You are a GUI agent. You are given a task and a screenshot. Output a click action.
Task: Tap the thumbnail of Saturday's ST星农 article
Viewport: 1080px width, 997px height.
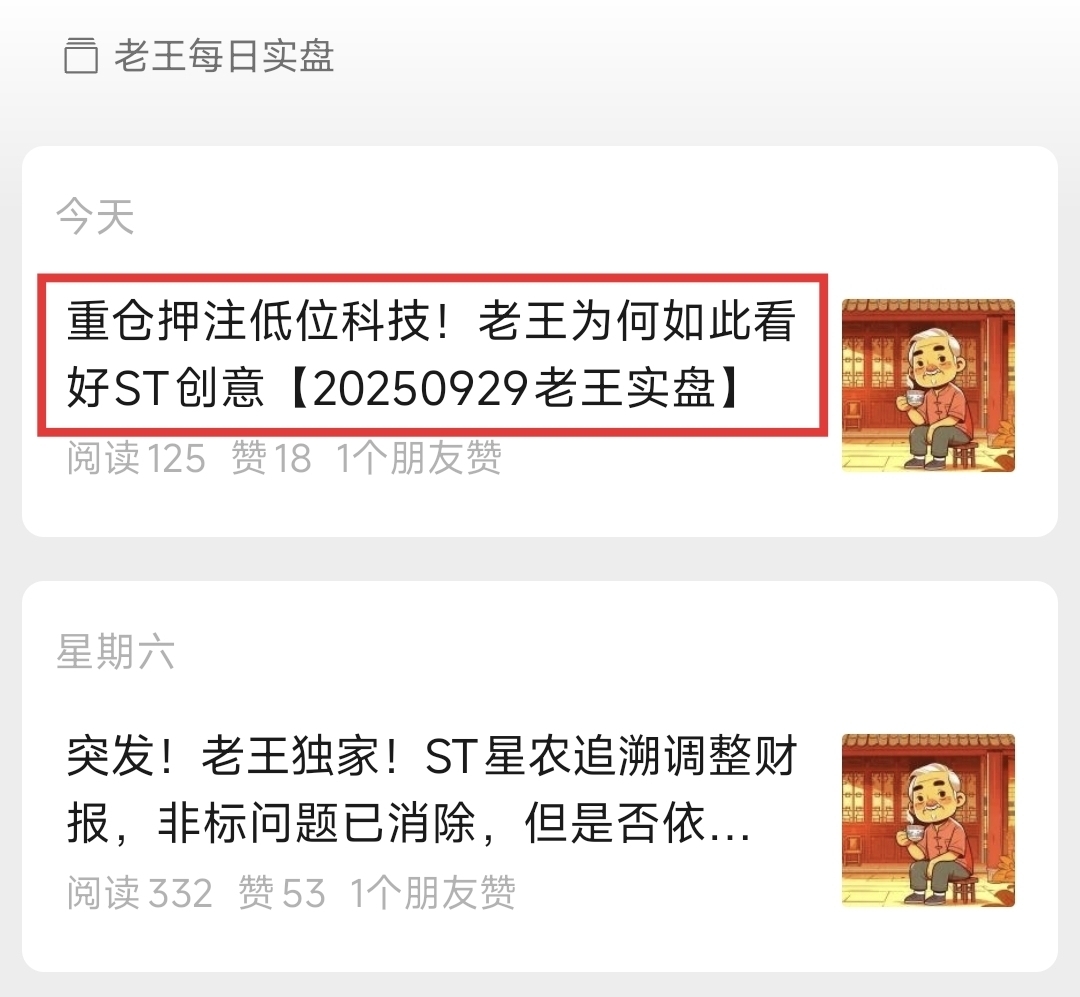[928, 821]
